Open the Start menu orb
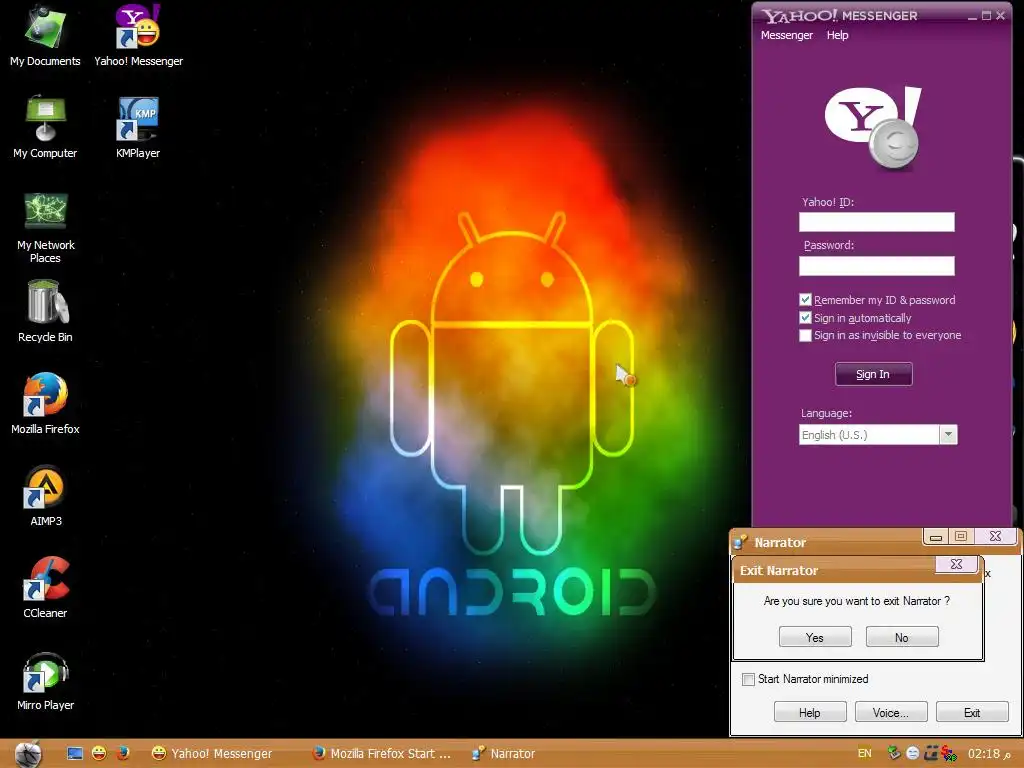The height and width of the screenshot is (768, 1024). (x=28, y=754)
